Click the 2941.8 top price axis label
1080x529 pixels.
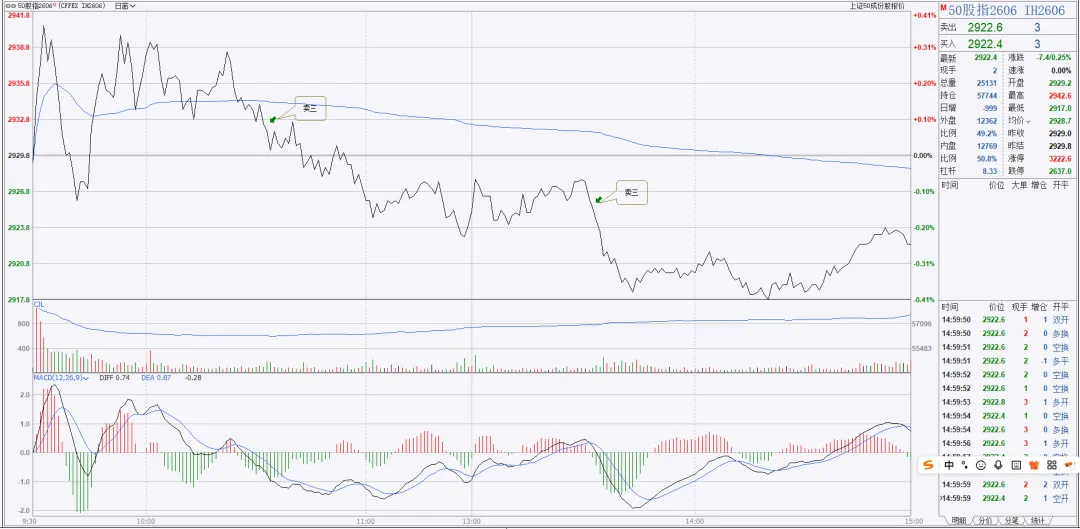coord(19,15)
